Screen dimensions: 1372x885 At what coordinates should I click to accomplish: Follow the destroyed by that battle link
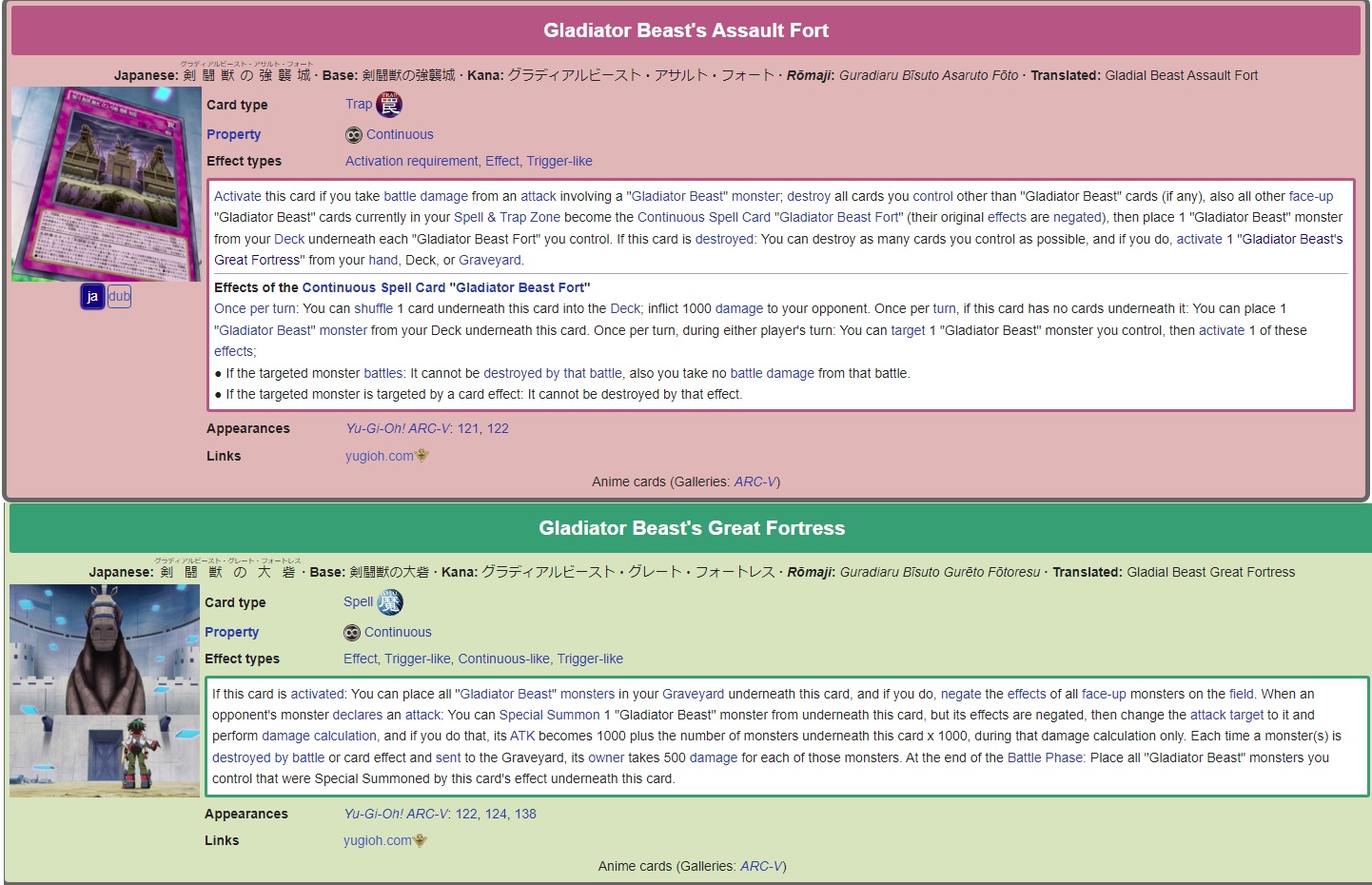553,374
